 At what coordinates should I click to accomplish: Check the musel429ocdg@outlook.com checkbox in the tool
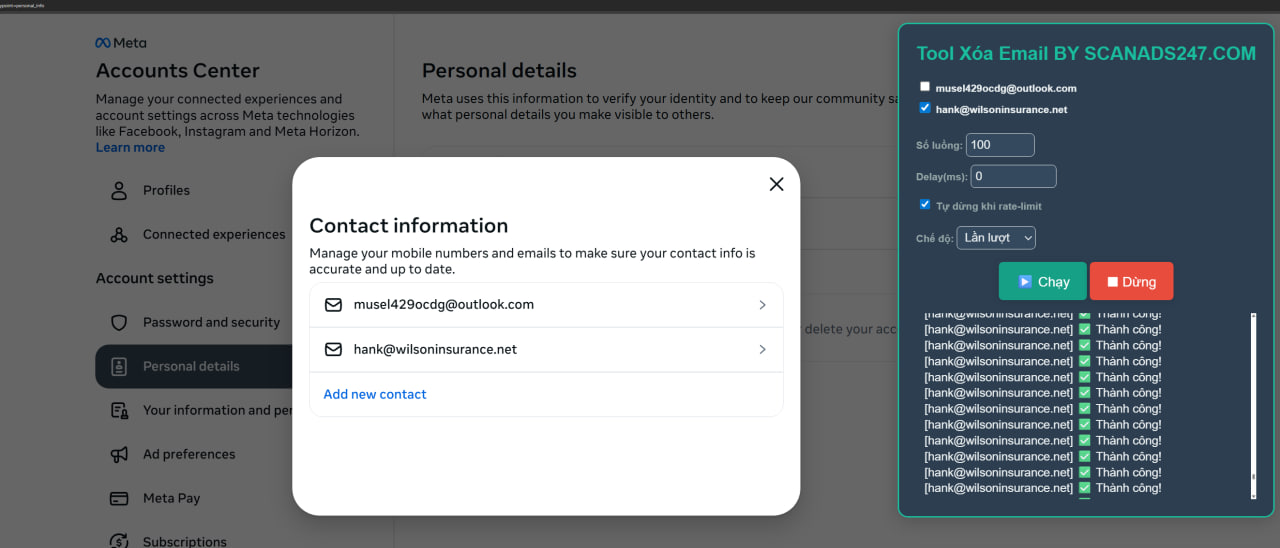click(x=925, y=87)
